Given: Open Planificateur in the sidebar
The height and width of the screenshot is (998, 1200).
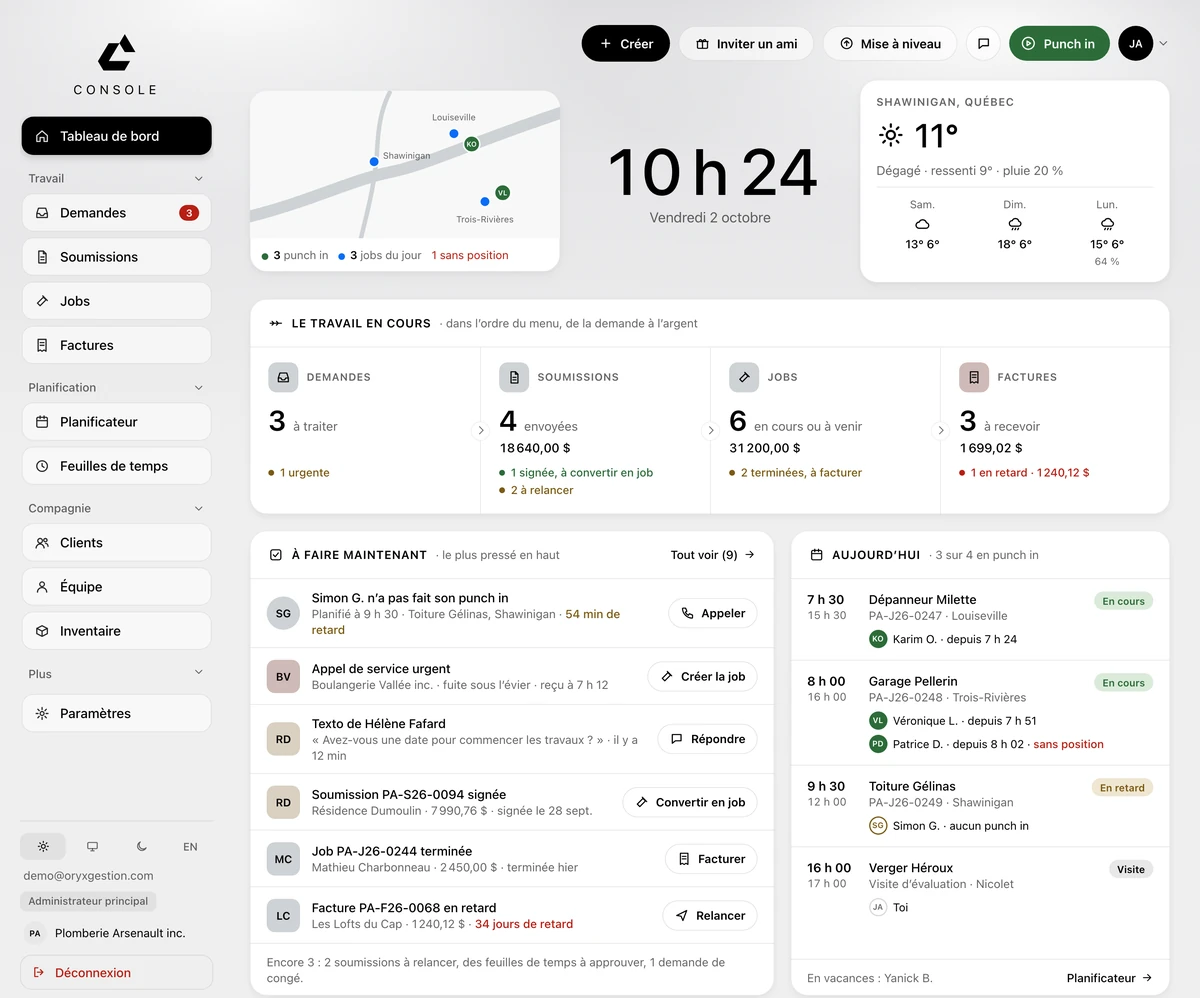Looking at the screenshot, I should [x=116, y=422].
